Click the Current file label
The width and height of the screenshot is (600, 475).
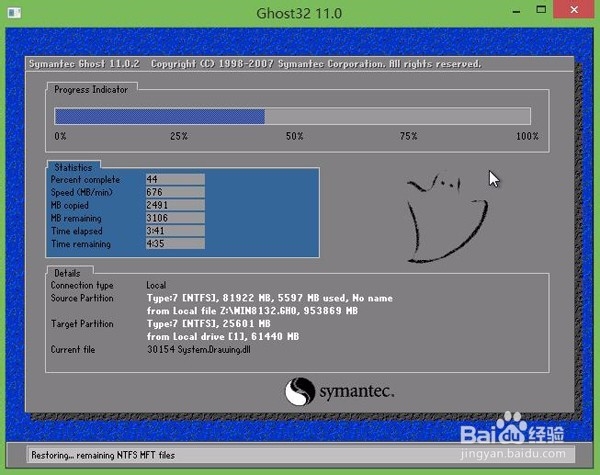point(73,349)
